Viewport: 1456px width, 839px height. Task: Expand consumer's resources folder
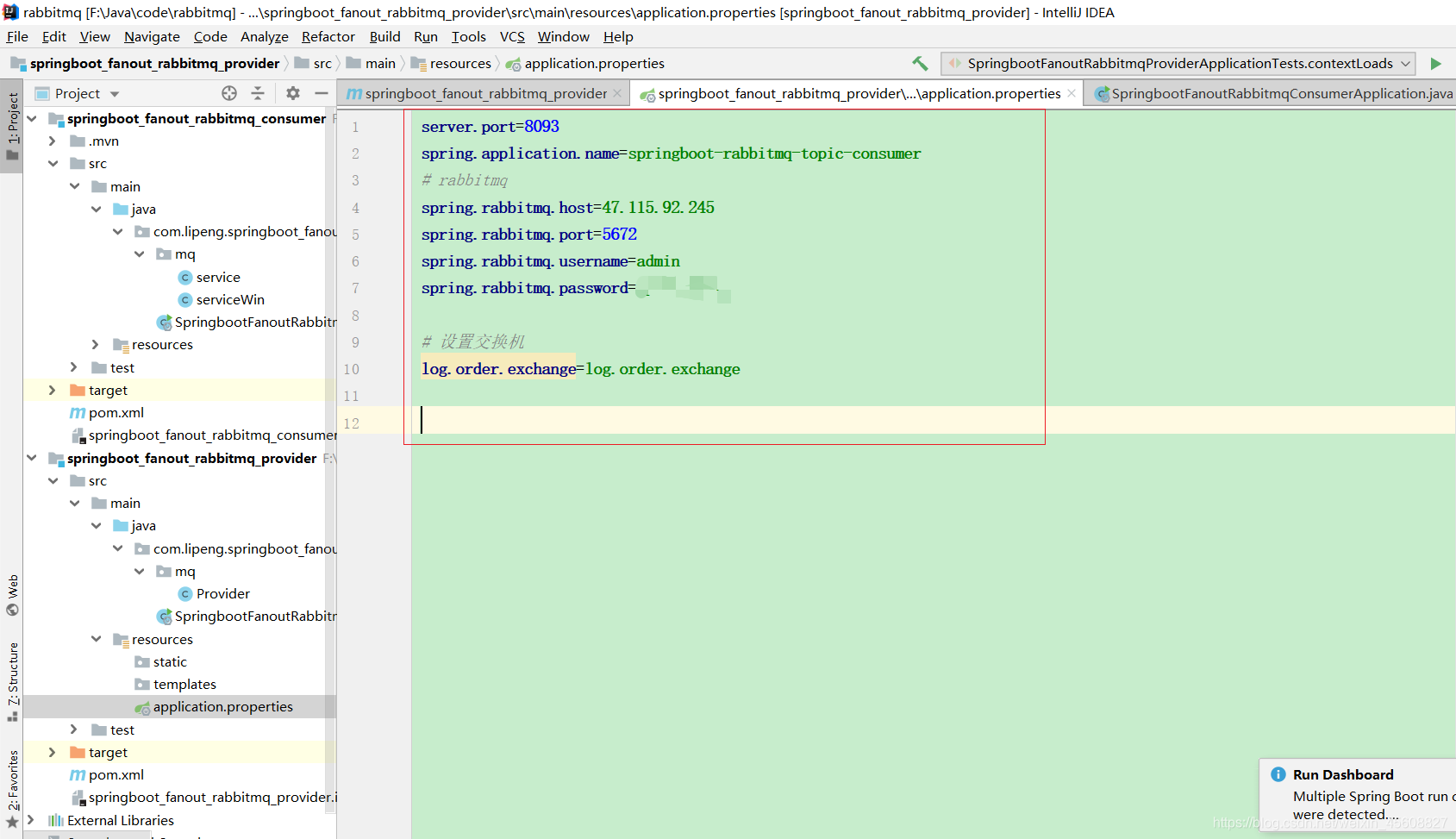[x=96, y=344]
